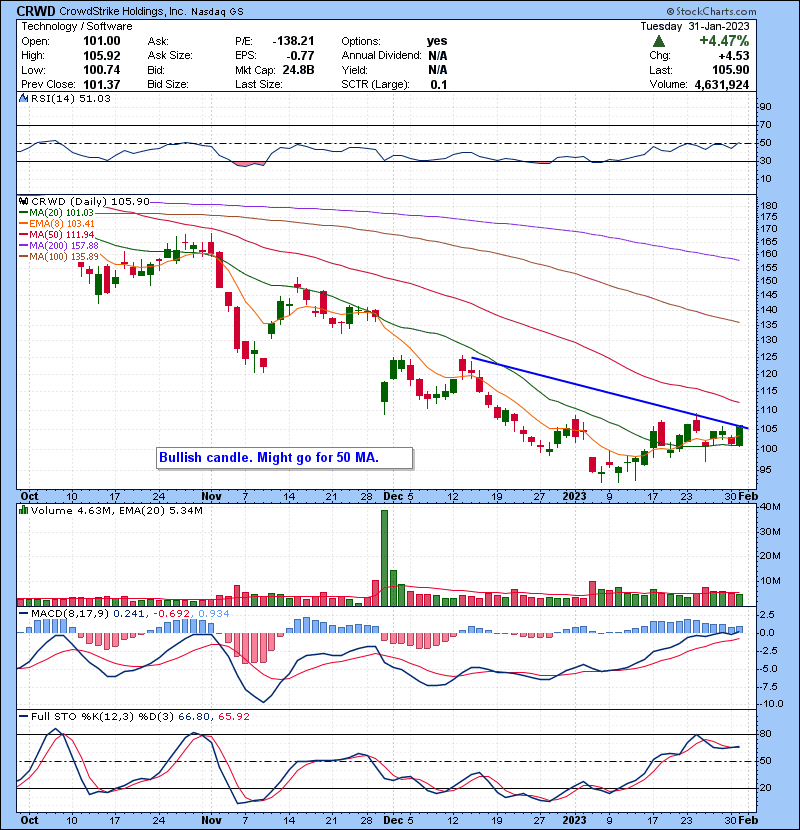Click the tallest green volume bar in early December
This screenshot has height=830, width=800.
pyautogui.click(x=384, y=558)
